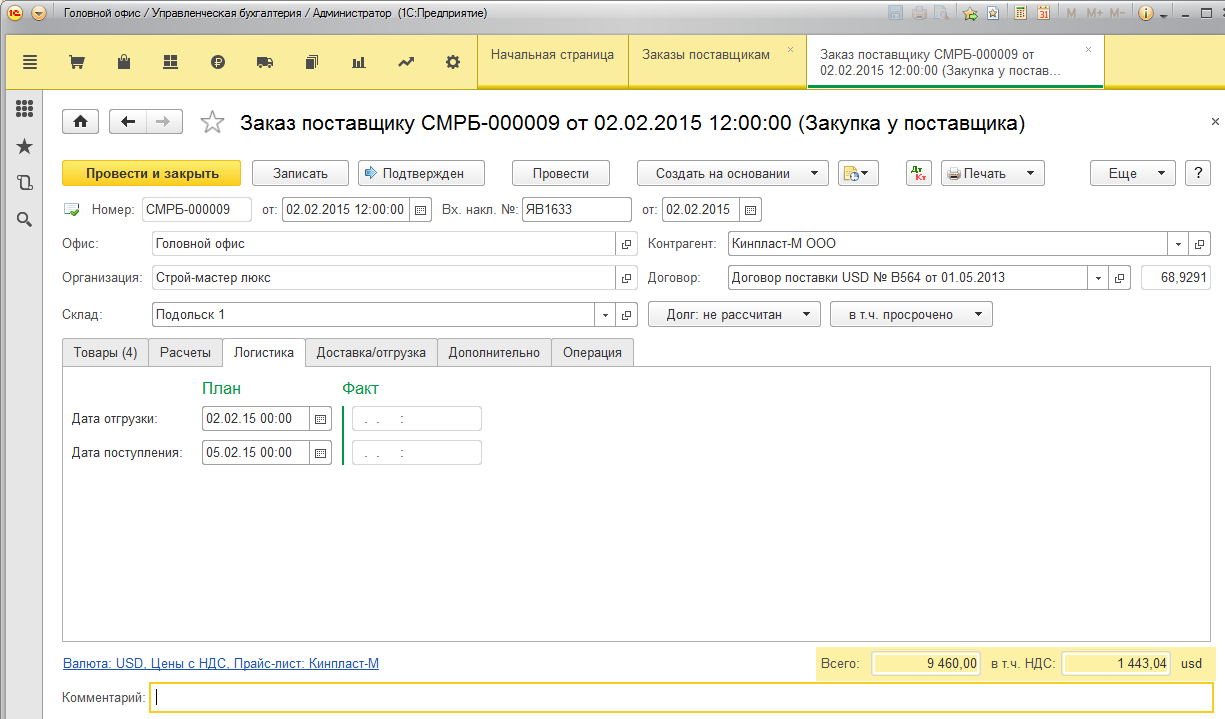
Task: Pick planned shipment date from calendar
Action: coord(321,419)
